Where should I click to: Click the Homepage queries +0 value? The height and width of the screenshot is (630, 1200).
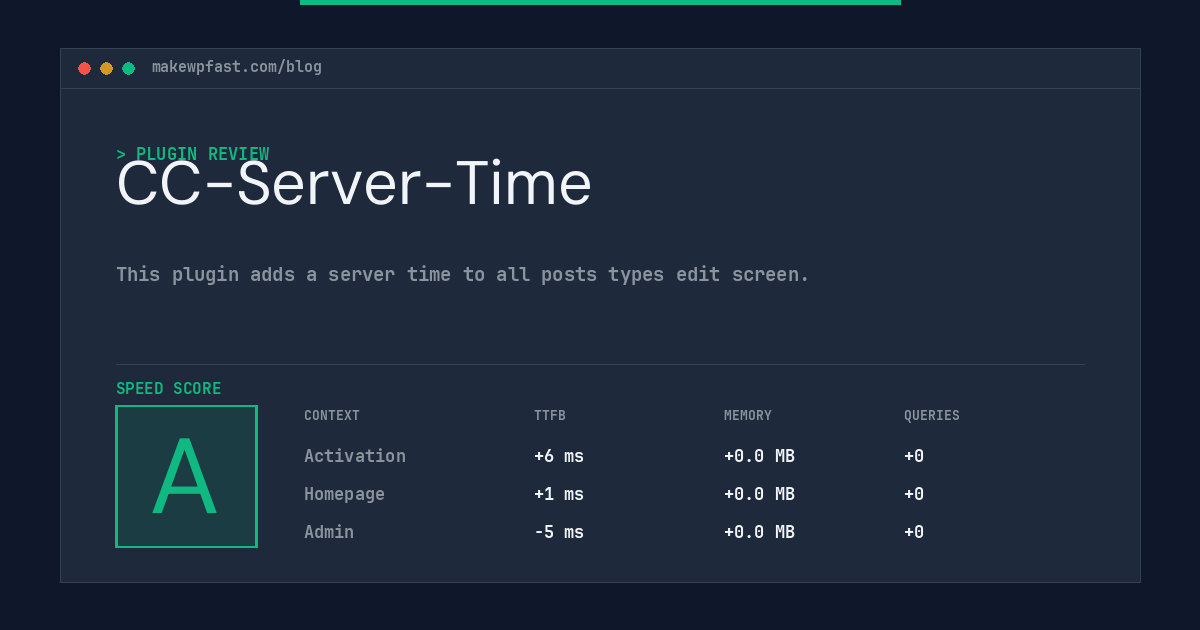914,494
